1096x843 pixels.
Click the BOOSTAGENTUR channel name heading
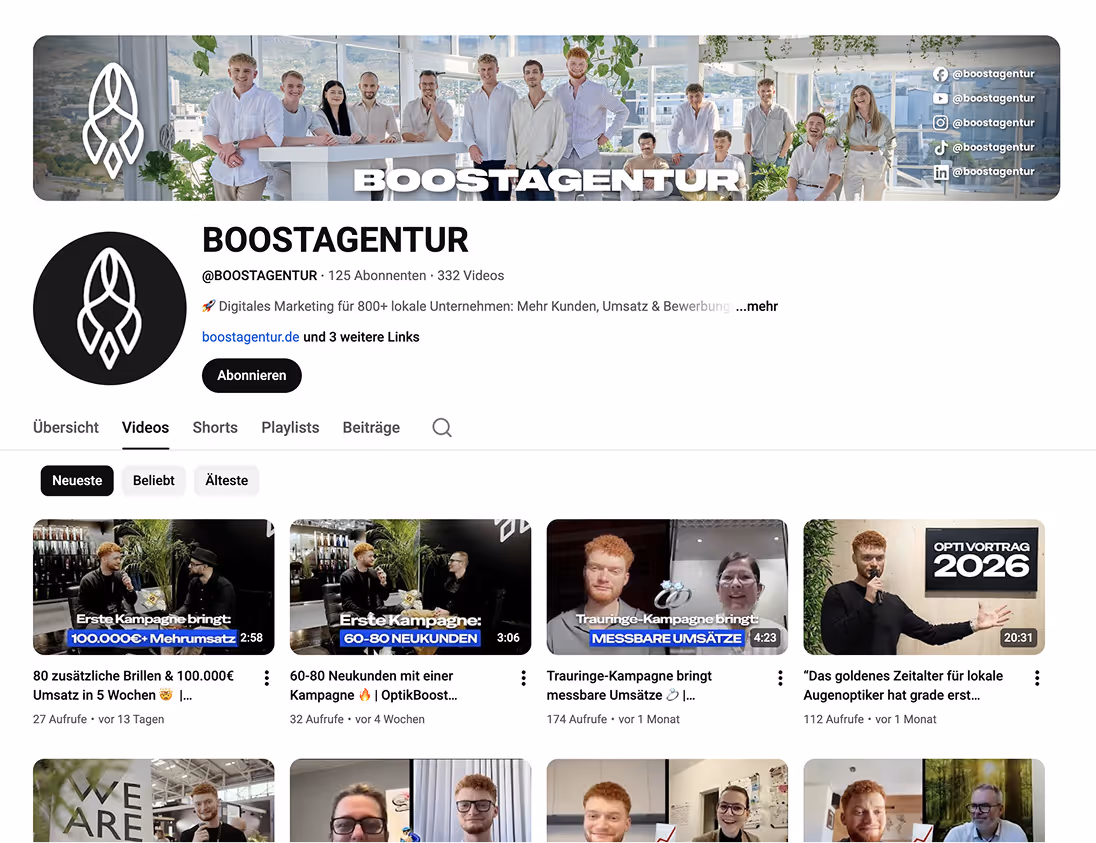click(x=335, y=240)
